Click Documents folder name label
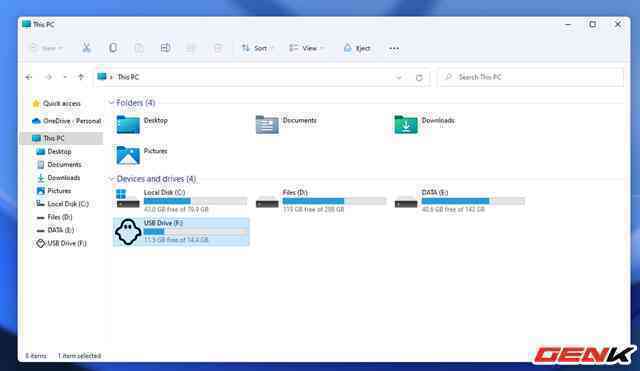 pos(300,120)
